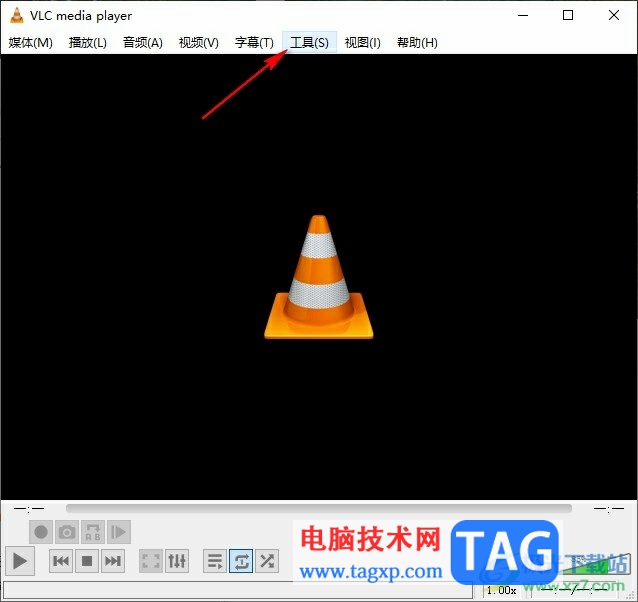Viewport: 638px width, 602px height.
Task: Toggle the A-B loop button
Action: click(x=93, y=532)
